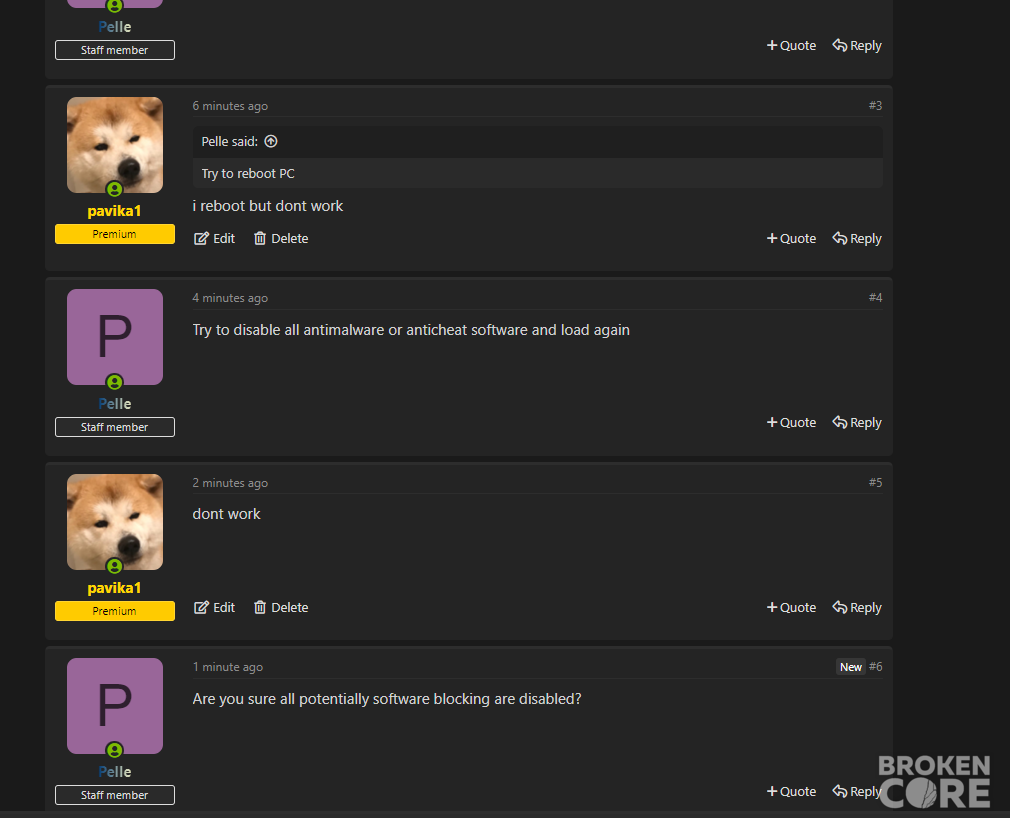Click the jump-to-original arrow icon beside 'Pelle said:'
This screenshot has height=818, width=1010.
click(x=271, y=141)
